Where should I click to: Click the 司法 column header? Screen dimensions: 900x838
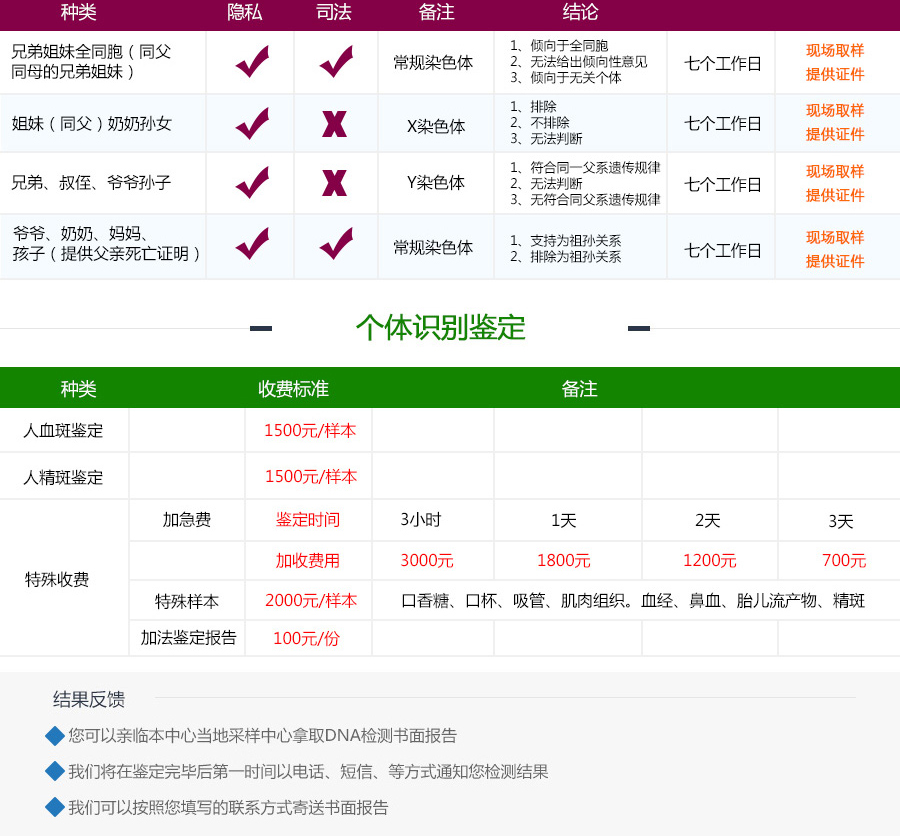[x=333, y=12]
